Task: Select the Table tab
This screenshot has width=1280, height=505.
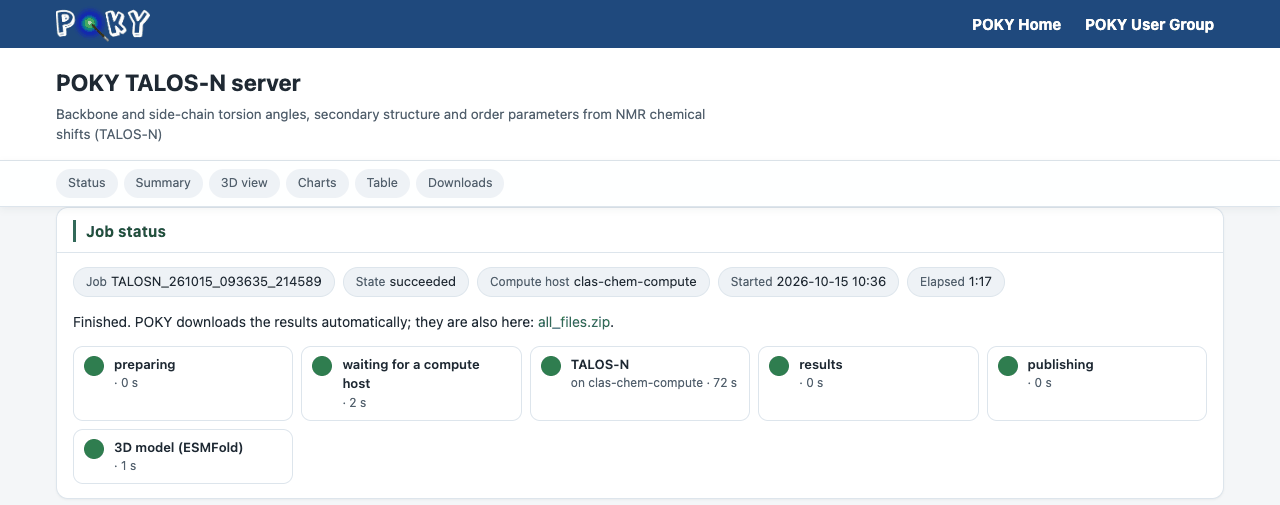Action: [382, 183]
